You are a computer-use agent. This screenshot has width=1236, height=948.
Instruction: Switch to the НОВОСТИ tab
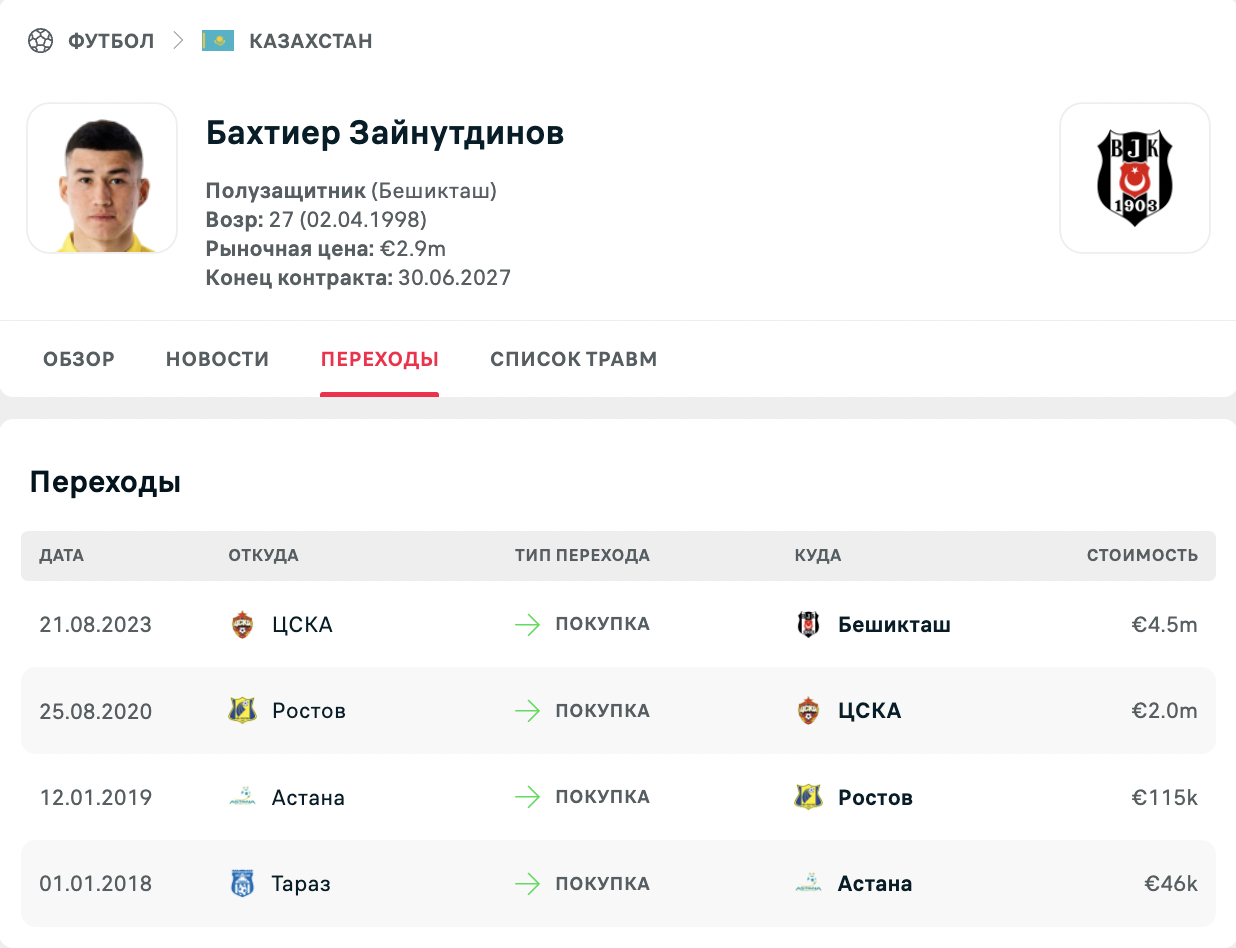(217, 359)
